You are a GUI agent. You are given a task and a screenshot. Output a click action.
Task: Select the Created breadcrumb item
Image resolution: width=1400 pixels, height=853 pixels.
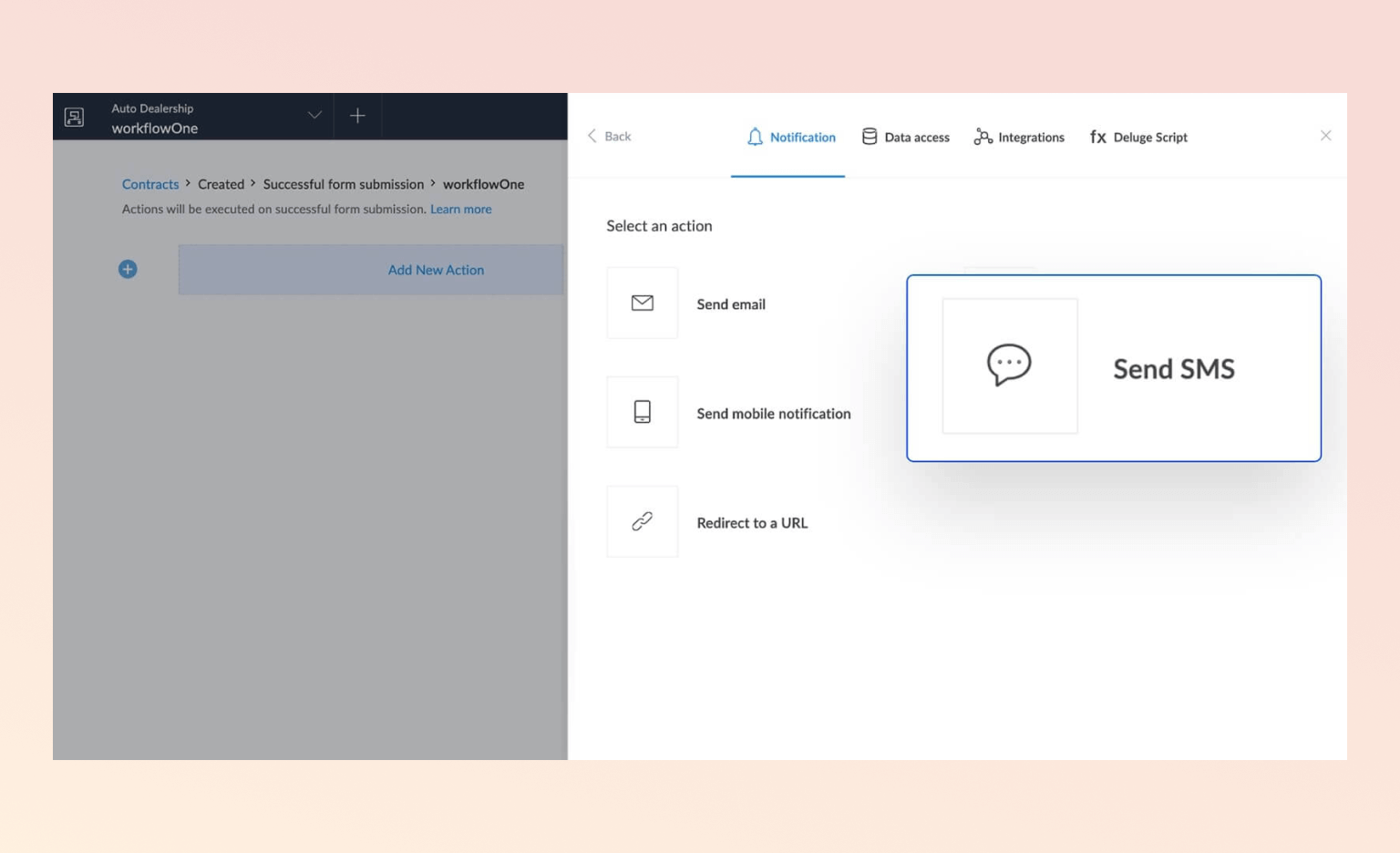(221, 184)
